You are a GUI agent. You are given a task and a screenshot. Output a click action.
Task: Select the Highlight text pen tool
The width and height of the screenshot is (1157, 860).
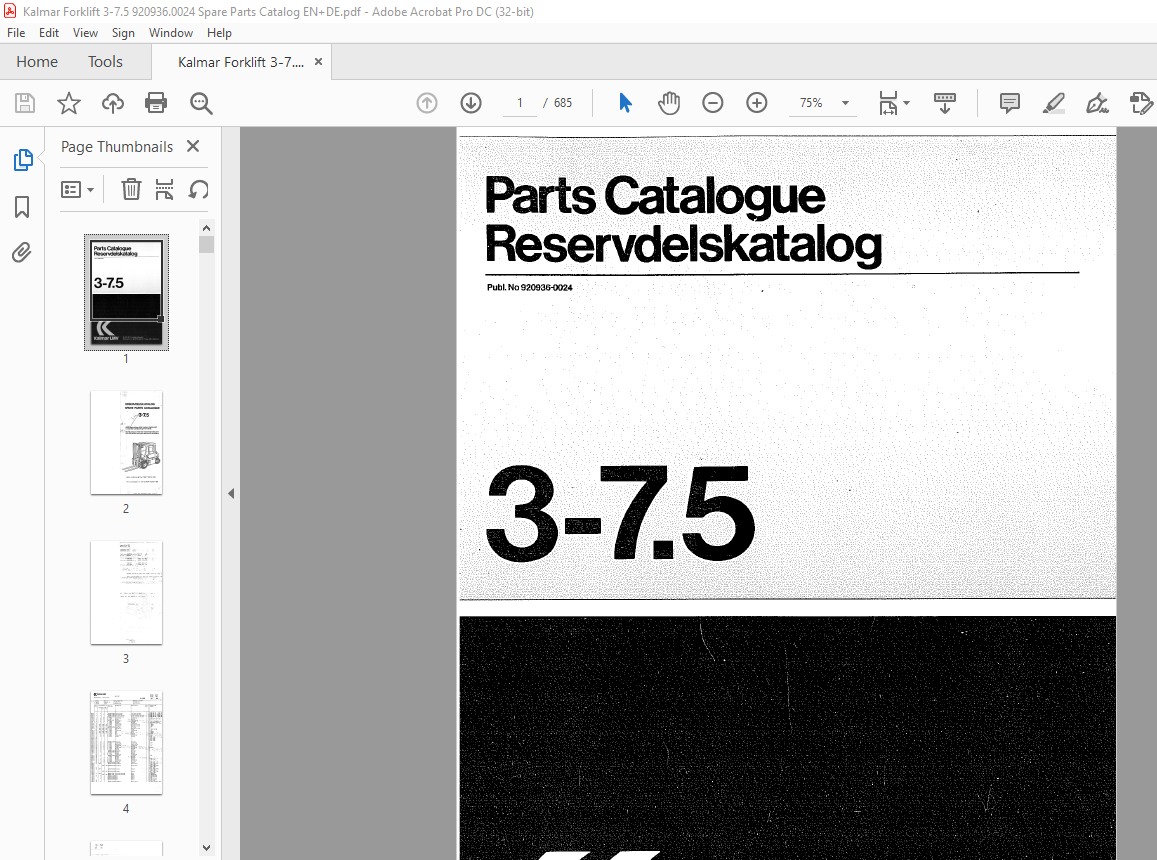point(1053,103)
